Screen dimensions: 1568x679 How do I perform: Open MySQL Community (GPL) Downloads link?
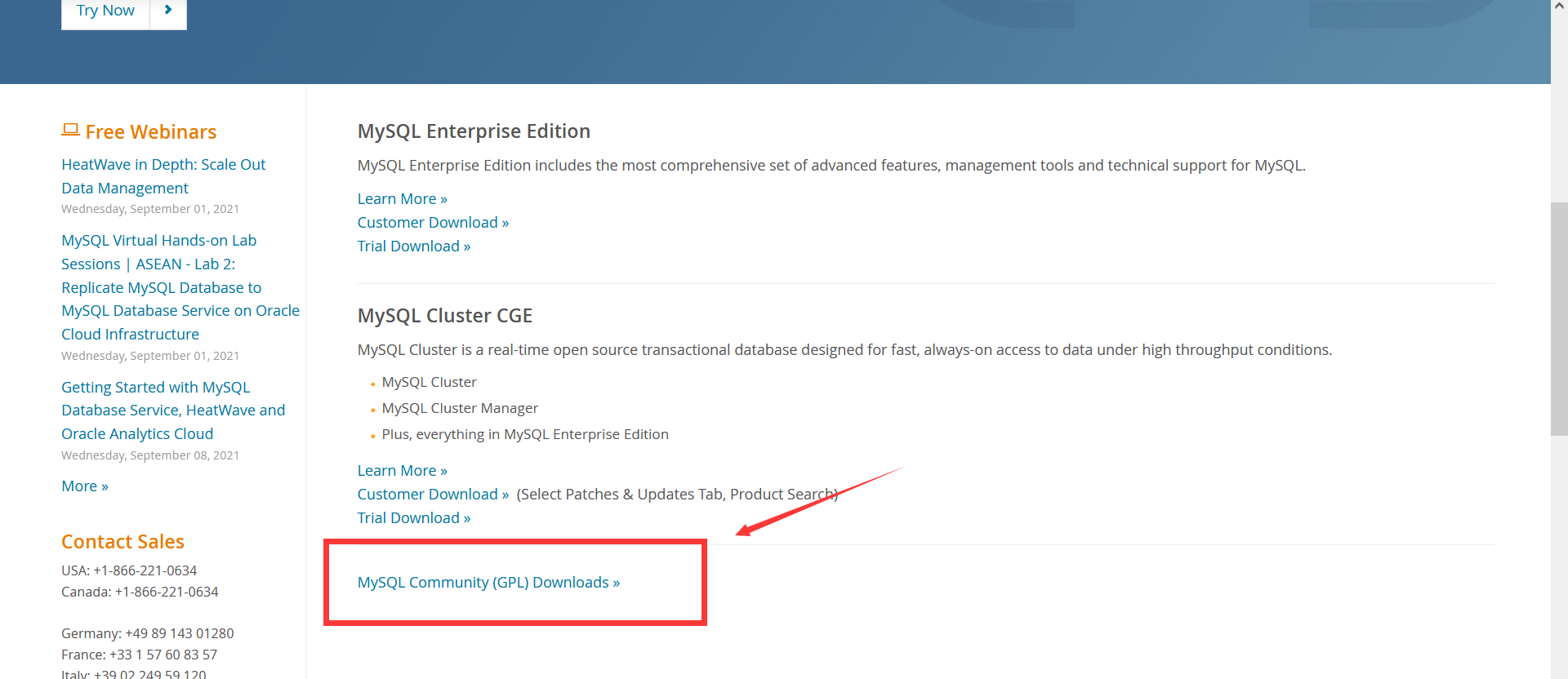tap(488, 583)
